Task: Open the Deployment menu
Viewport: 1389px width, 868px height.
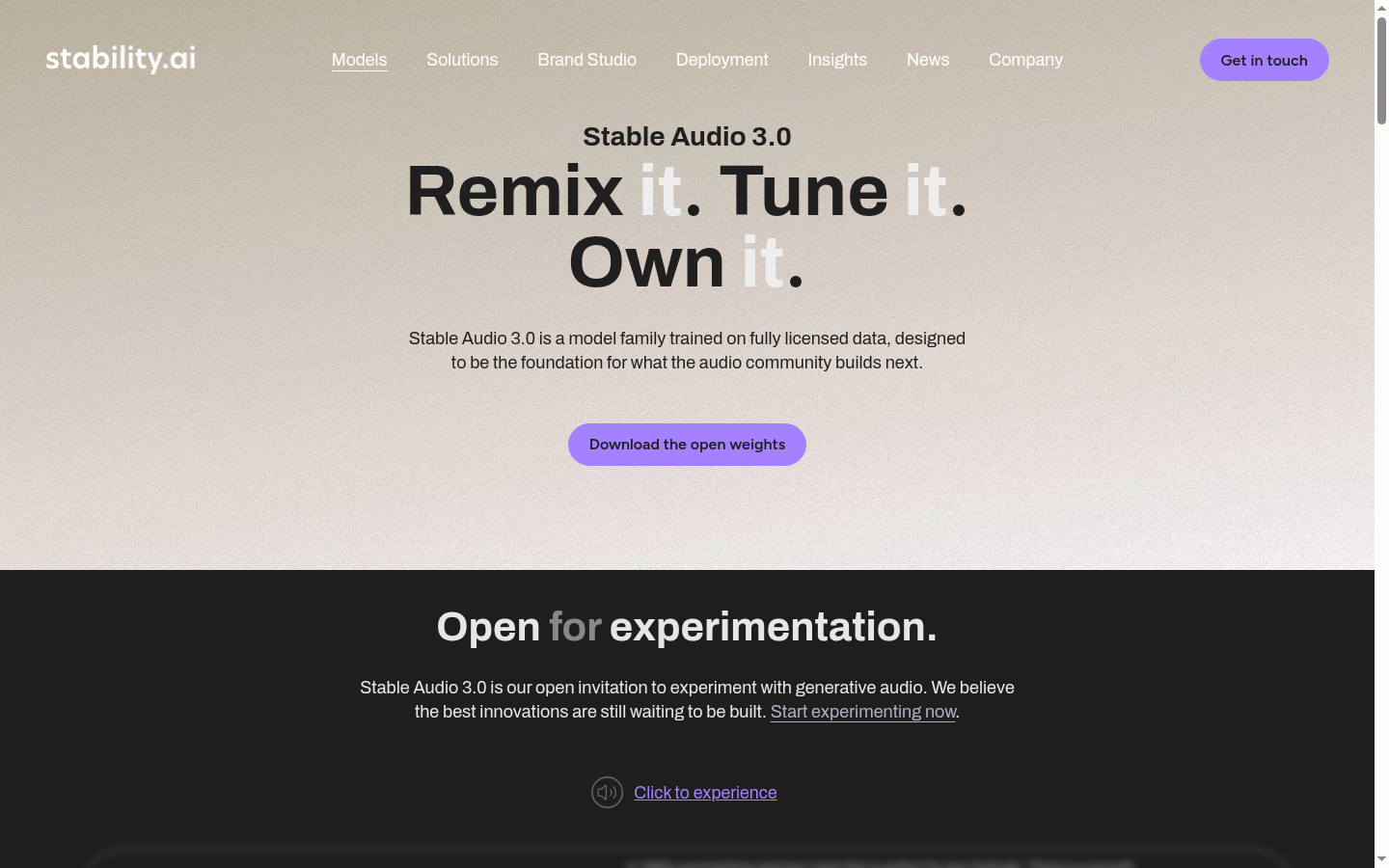Action: pyautogui.click(x=722, y=60)
